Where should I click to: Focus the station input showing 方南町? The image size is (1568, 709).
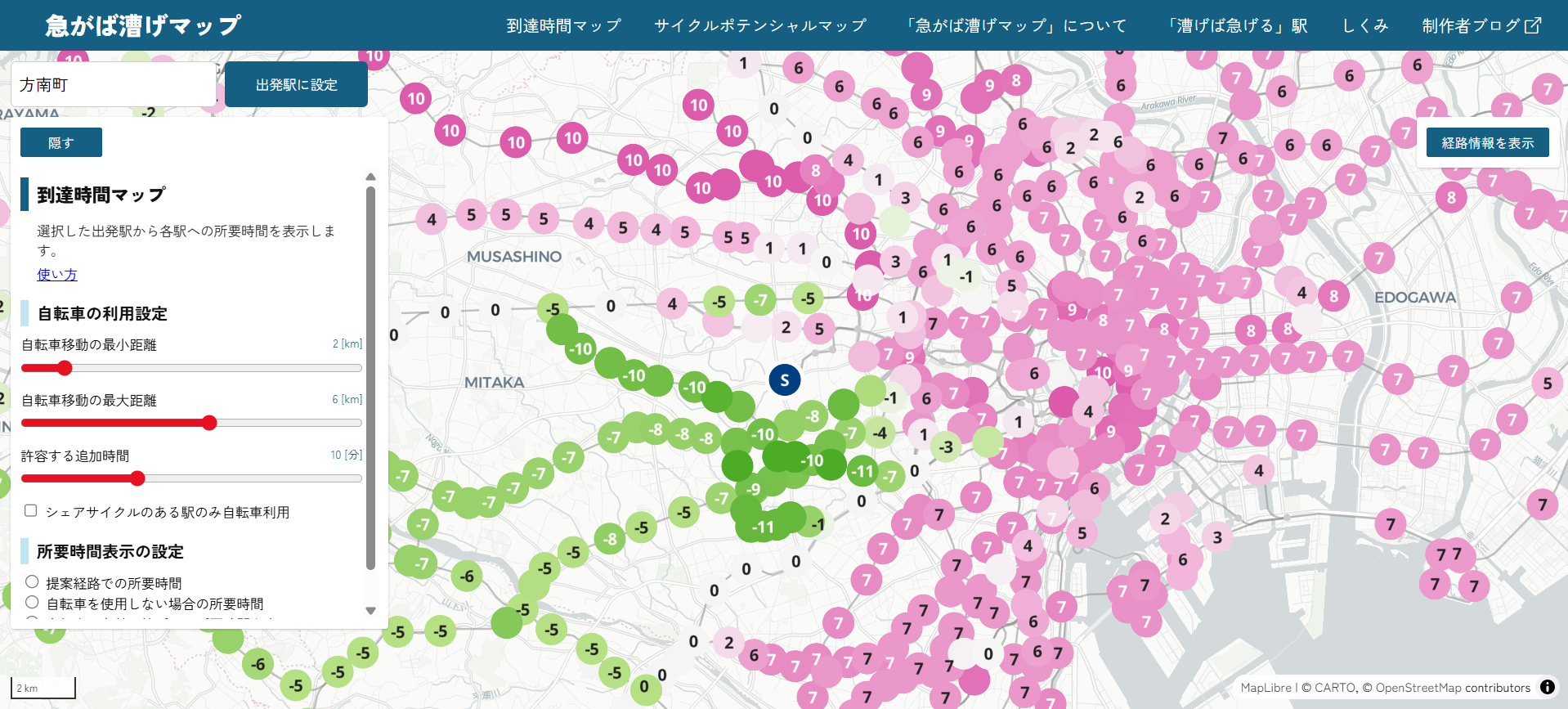pos(113,85)
